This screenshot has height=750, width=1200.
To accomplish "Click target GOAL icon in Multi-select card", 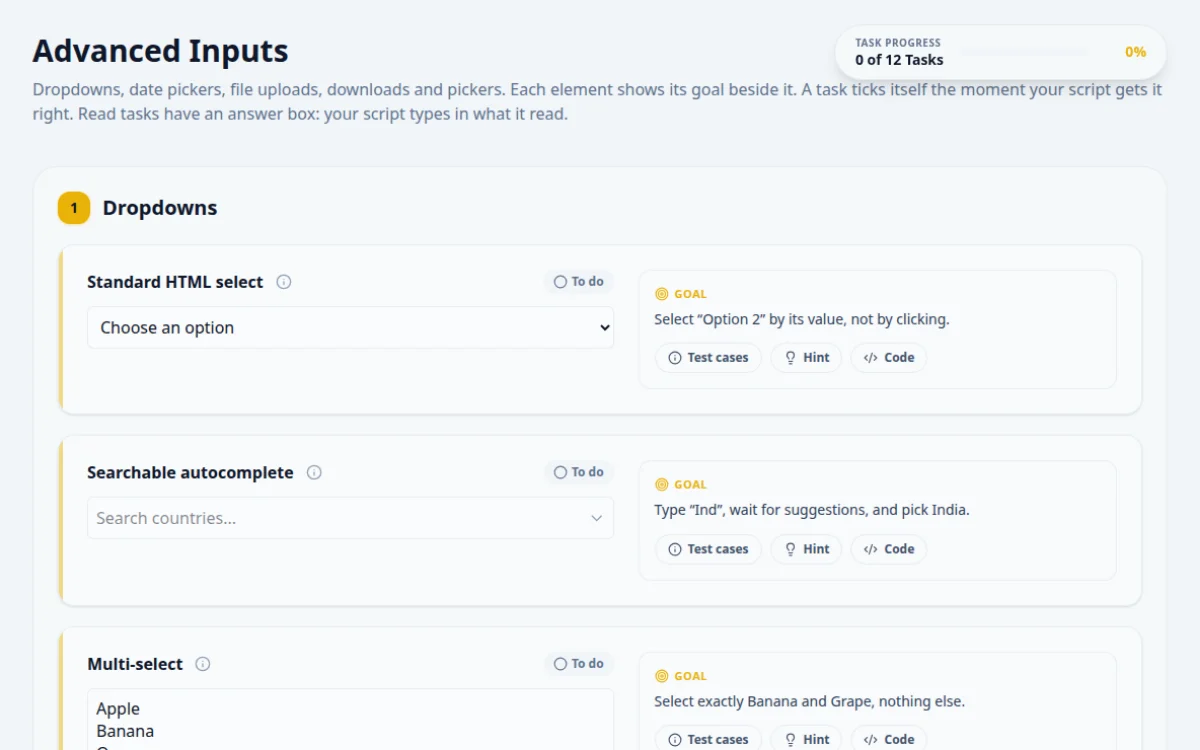I will click(x=661, y=676).
